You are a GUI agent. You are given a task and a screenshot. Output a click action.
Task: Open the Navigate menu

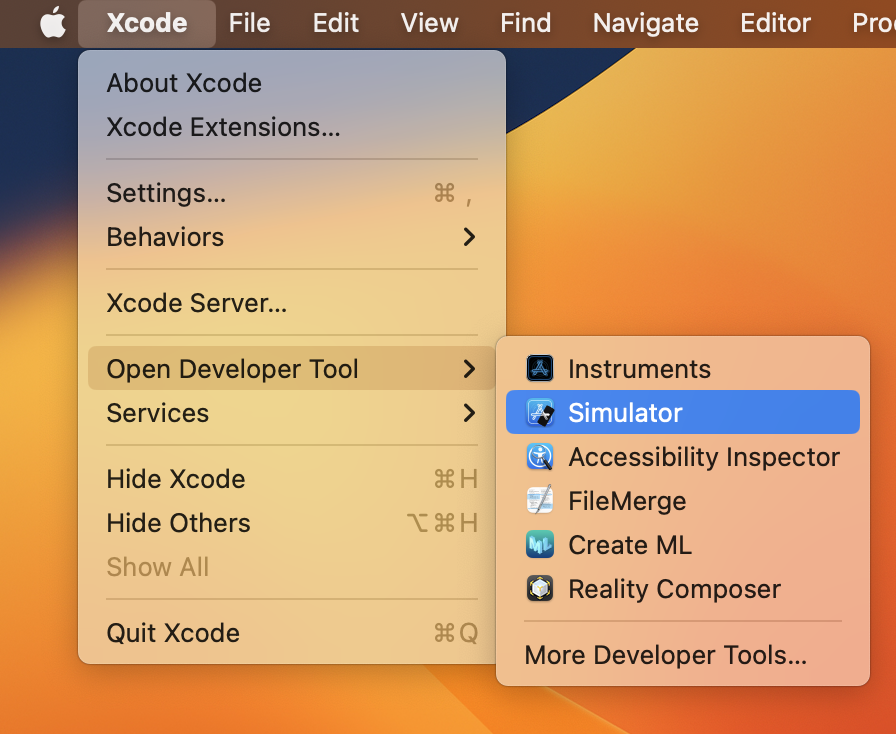645,23
